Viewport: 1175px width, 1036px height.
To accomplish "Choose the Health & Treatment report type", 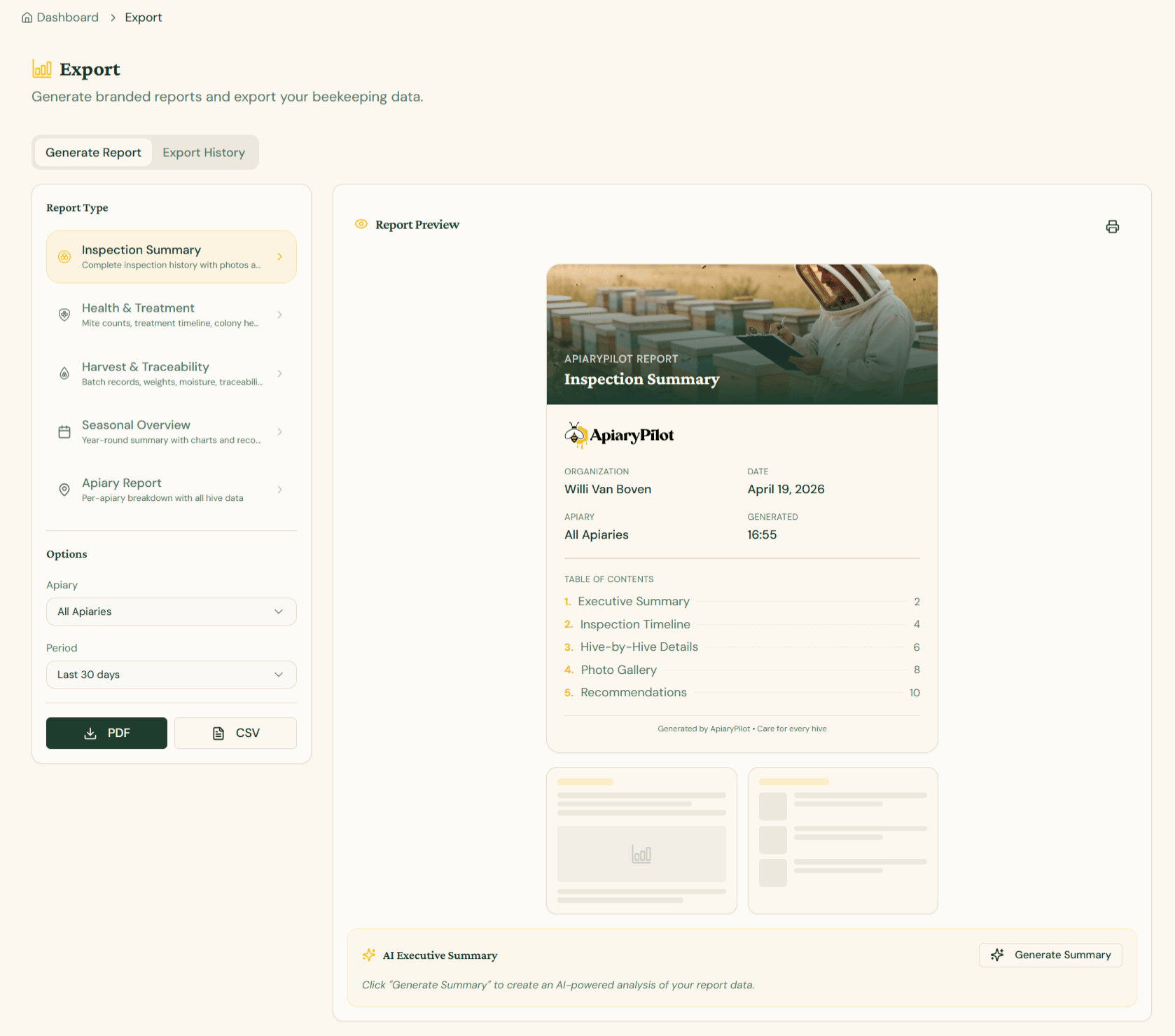I will point(172,315).
